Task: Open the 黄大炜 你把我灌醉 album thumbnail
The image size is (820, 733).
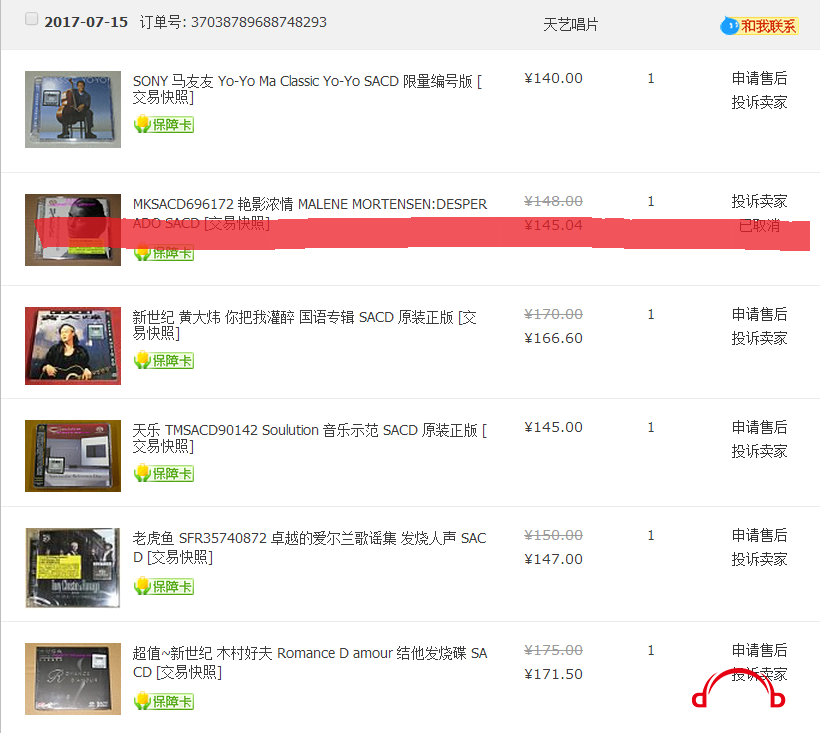Action: (x=73, y=346)
